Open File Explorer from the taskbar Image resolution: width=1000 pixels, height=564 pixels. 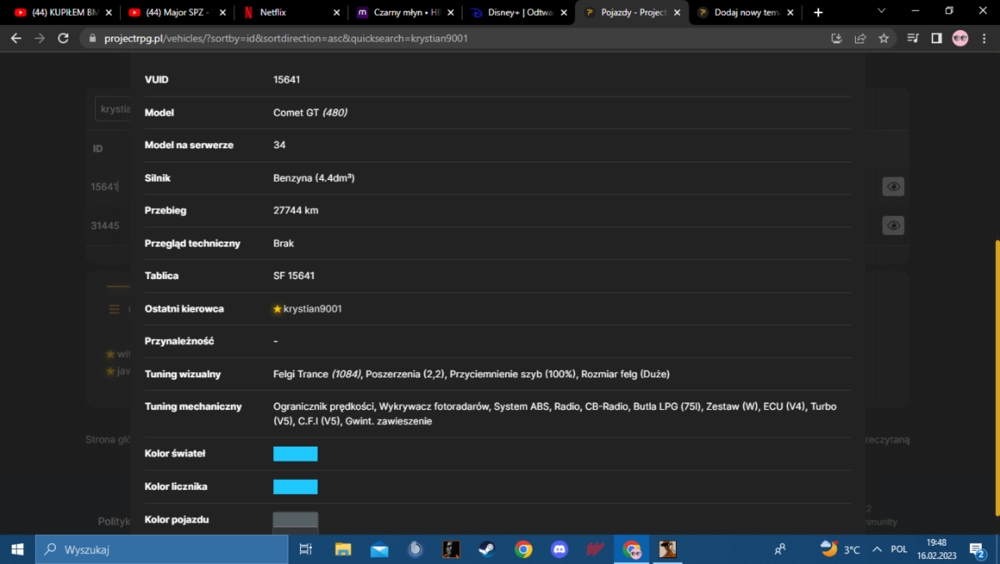(342, 549)
